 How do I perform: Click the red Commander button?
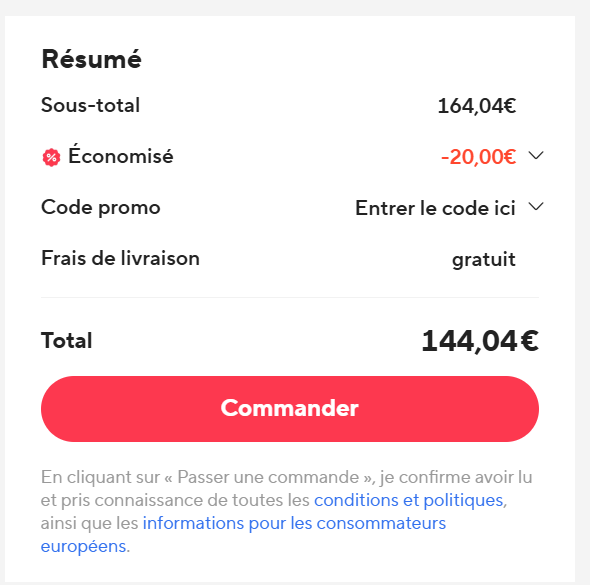click(x=290, y=409)
